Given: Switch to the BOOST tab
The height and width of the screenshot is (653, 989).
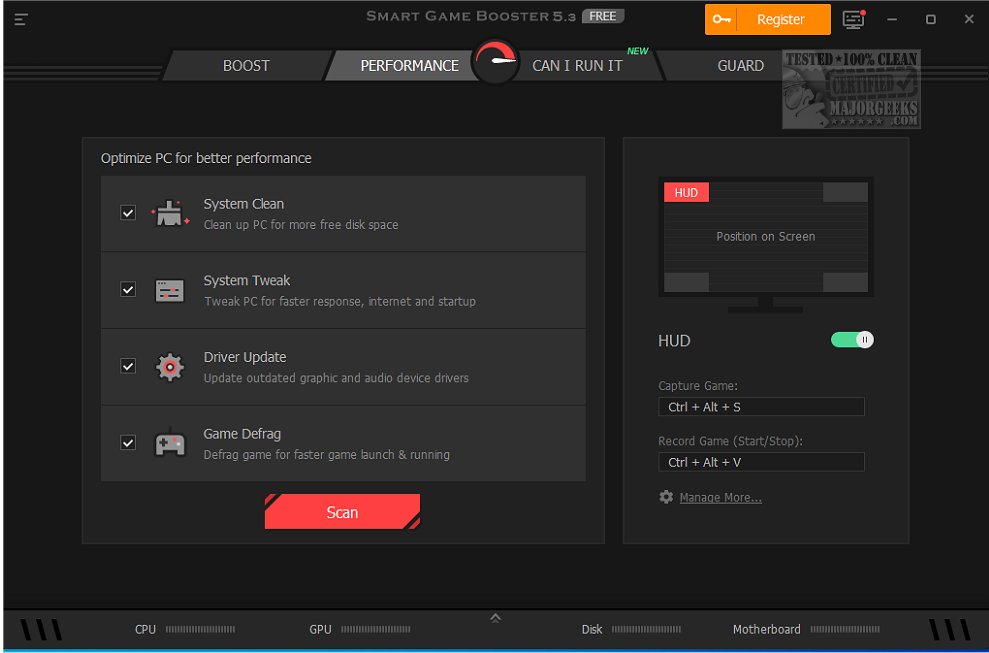Looking at the screenshot, I should 246,66.
